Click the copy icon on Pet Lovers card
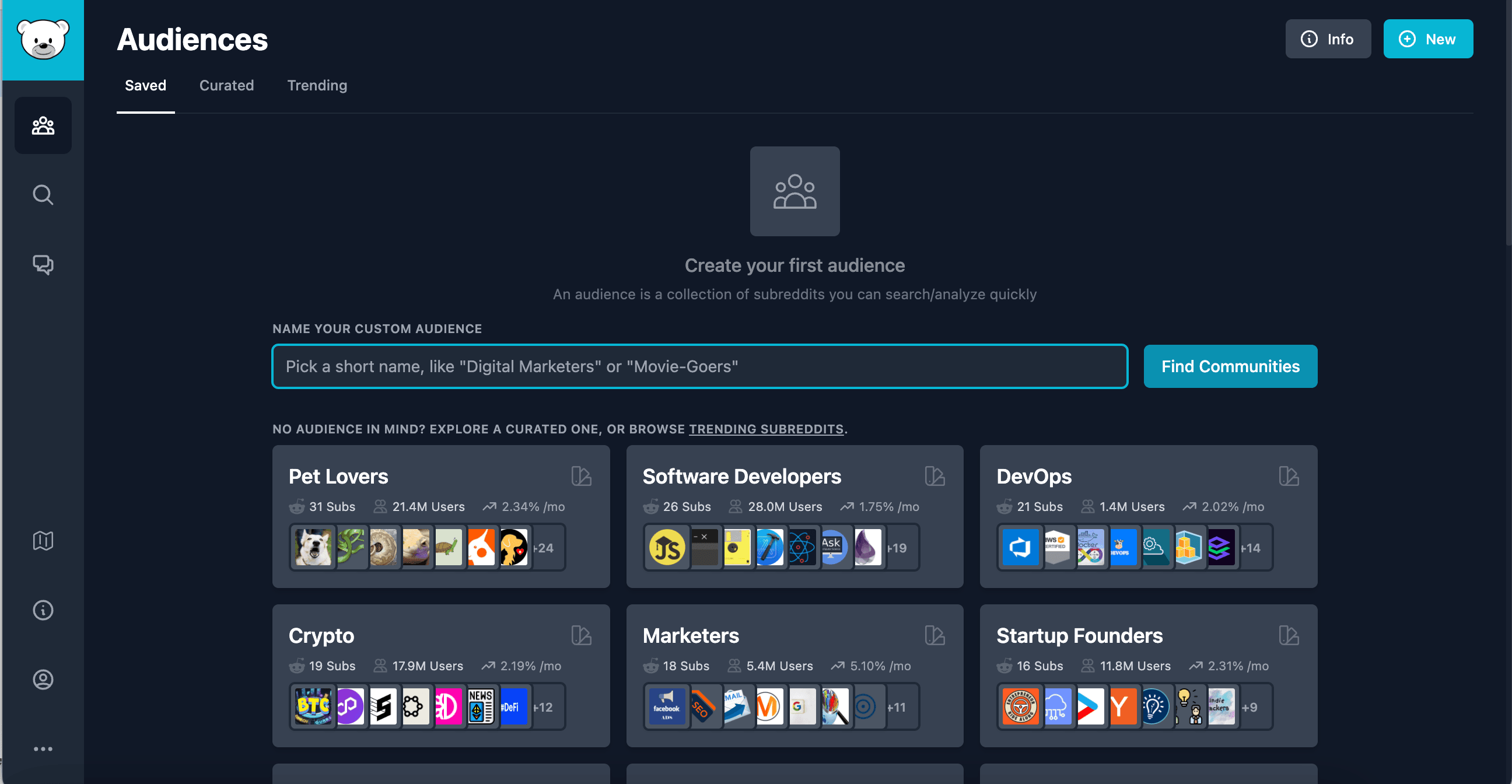Screen dimensions: 1512x784 click(581, 476)
